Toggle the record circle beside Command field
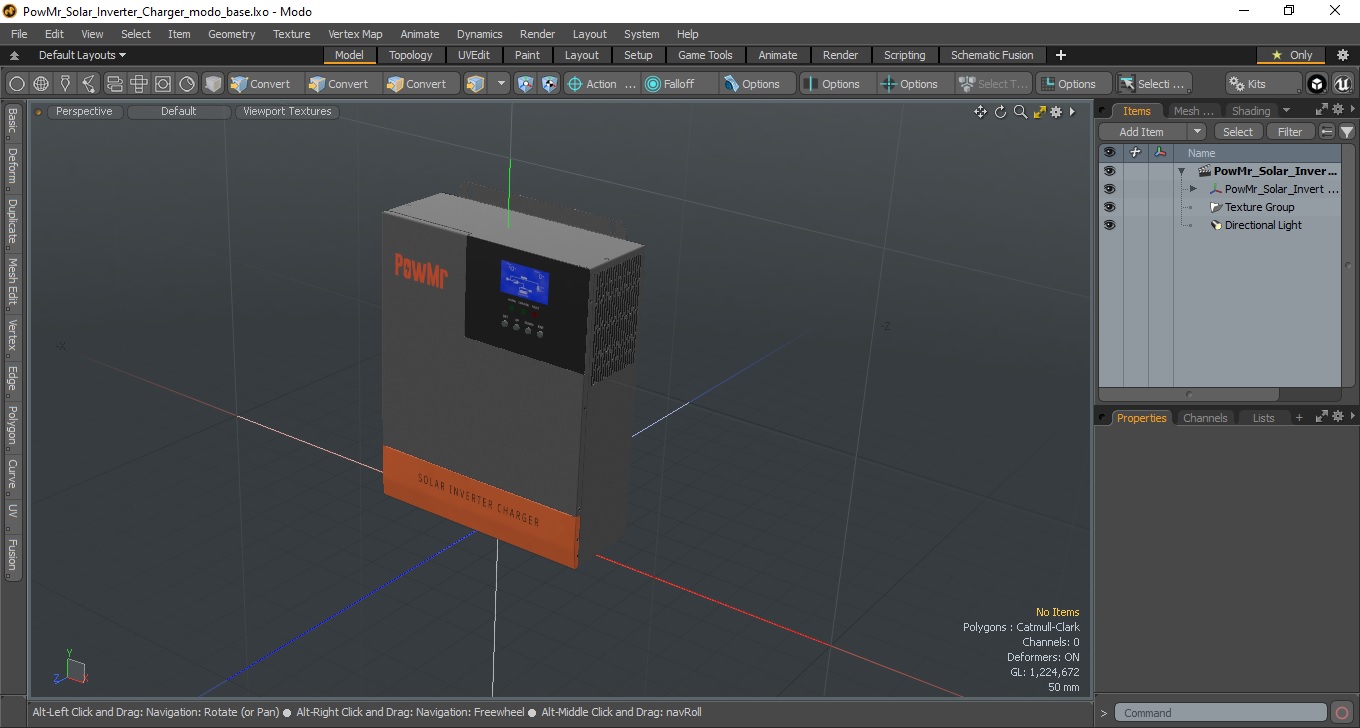 pos(1342,713)
